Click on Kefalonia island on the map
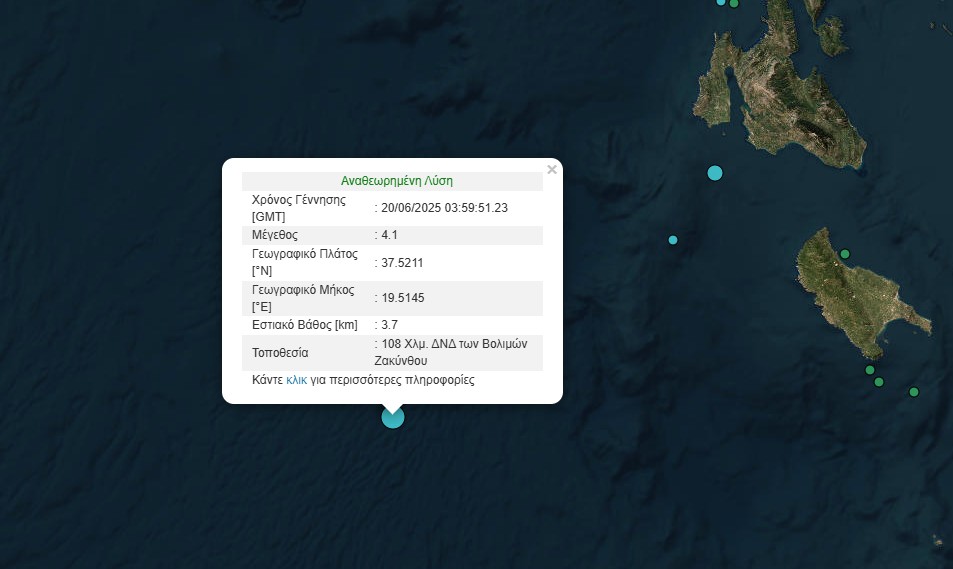The width and height of the screenshot is (953, 569). point(790,100)
